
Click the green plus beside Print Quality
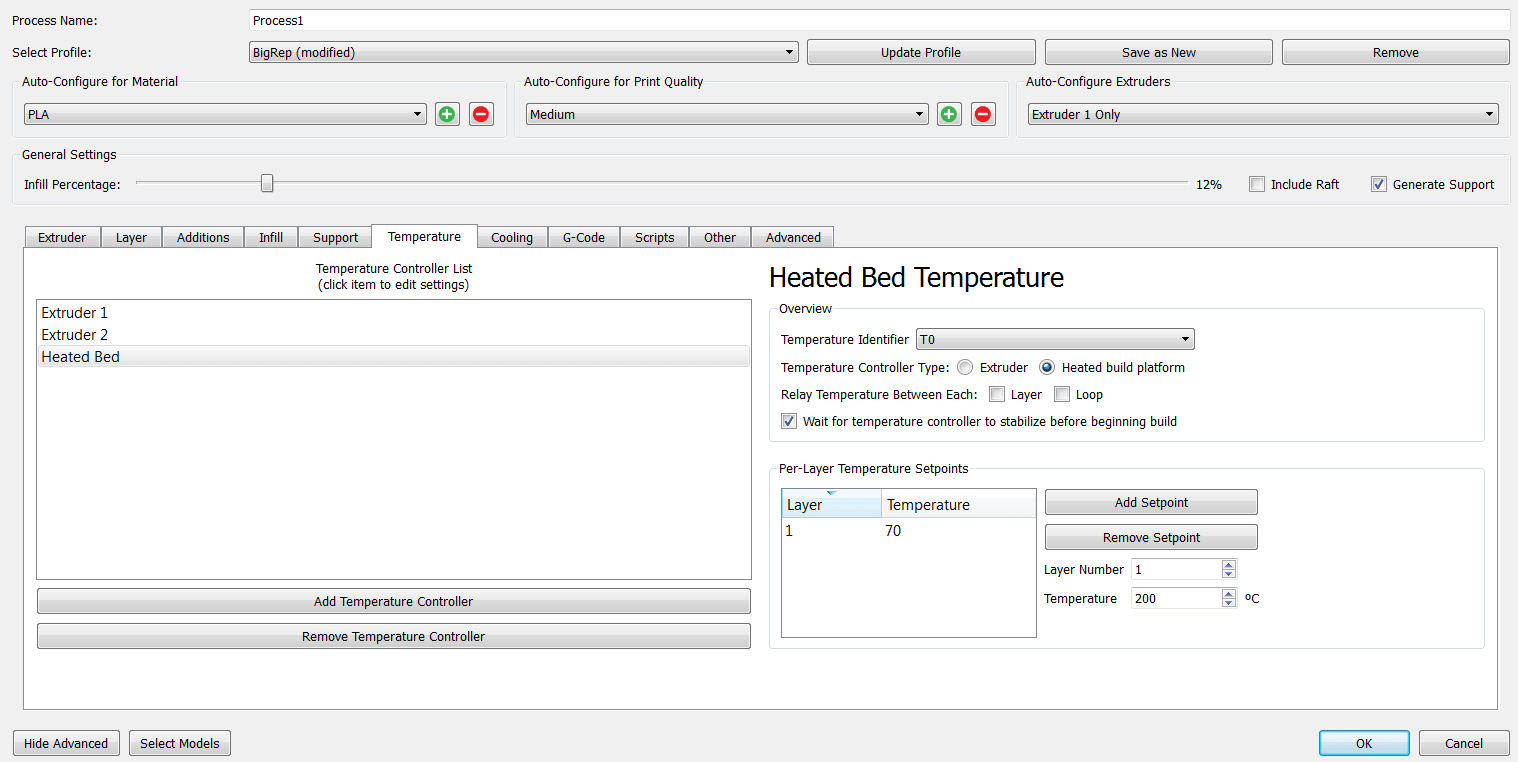click(949, 114)
